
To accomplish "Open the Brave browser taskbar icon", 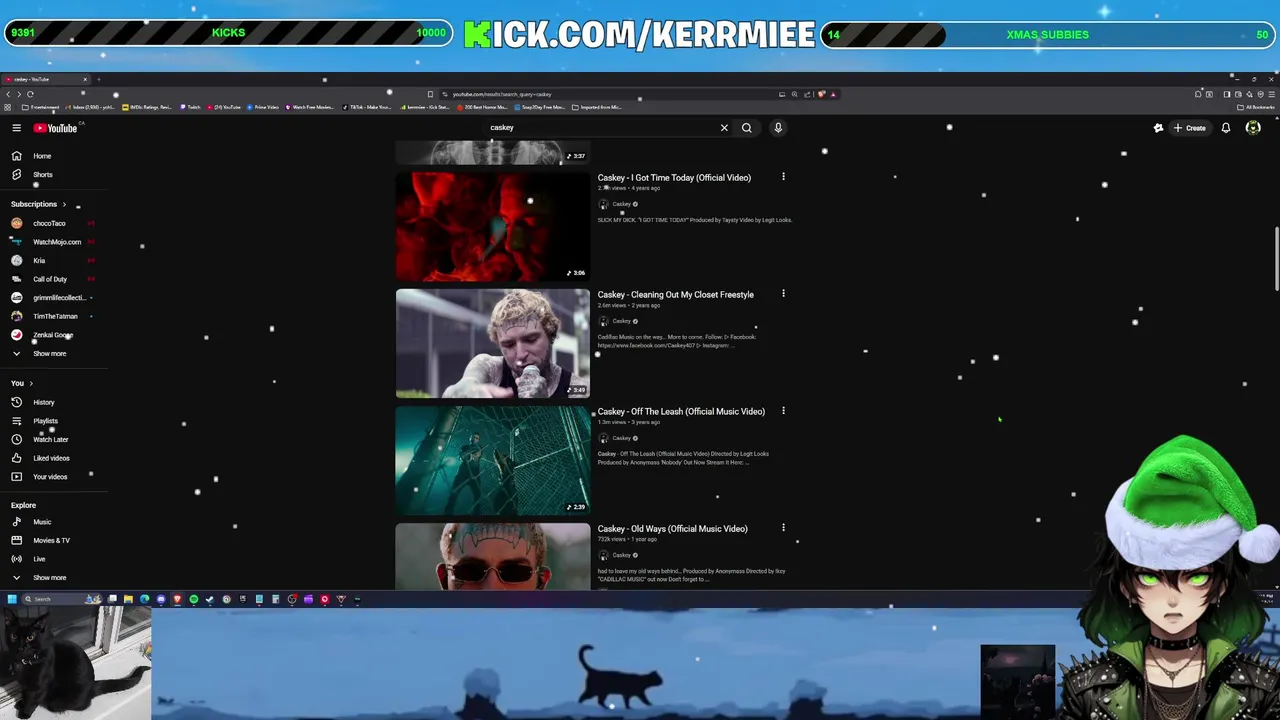I will coord(177,599).
